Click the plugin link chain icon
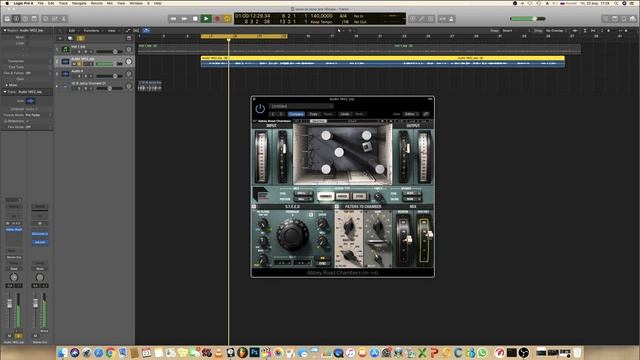The height and width of the screenshot is (360, 640). click(x=426, y=114)
